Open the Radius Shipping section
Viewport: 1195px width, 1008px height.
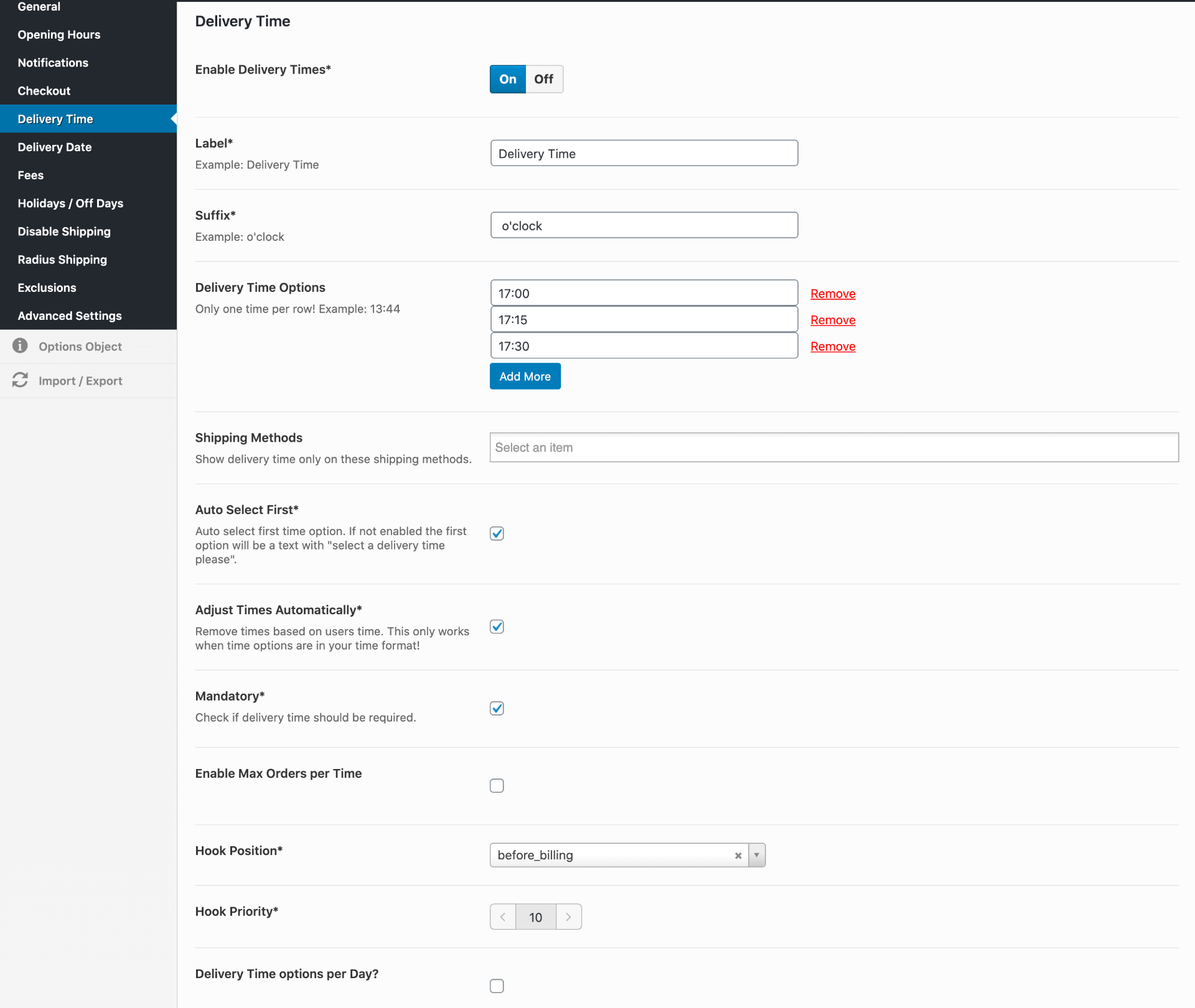tap(88, 259)
